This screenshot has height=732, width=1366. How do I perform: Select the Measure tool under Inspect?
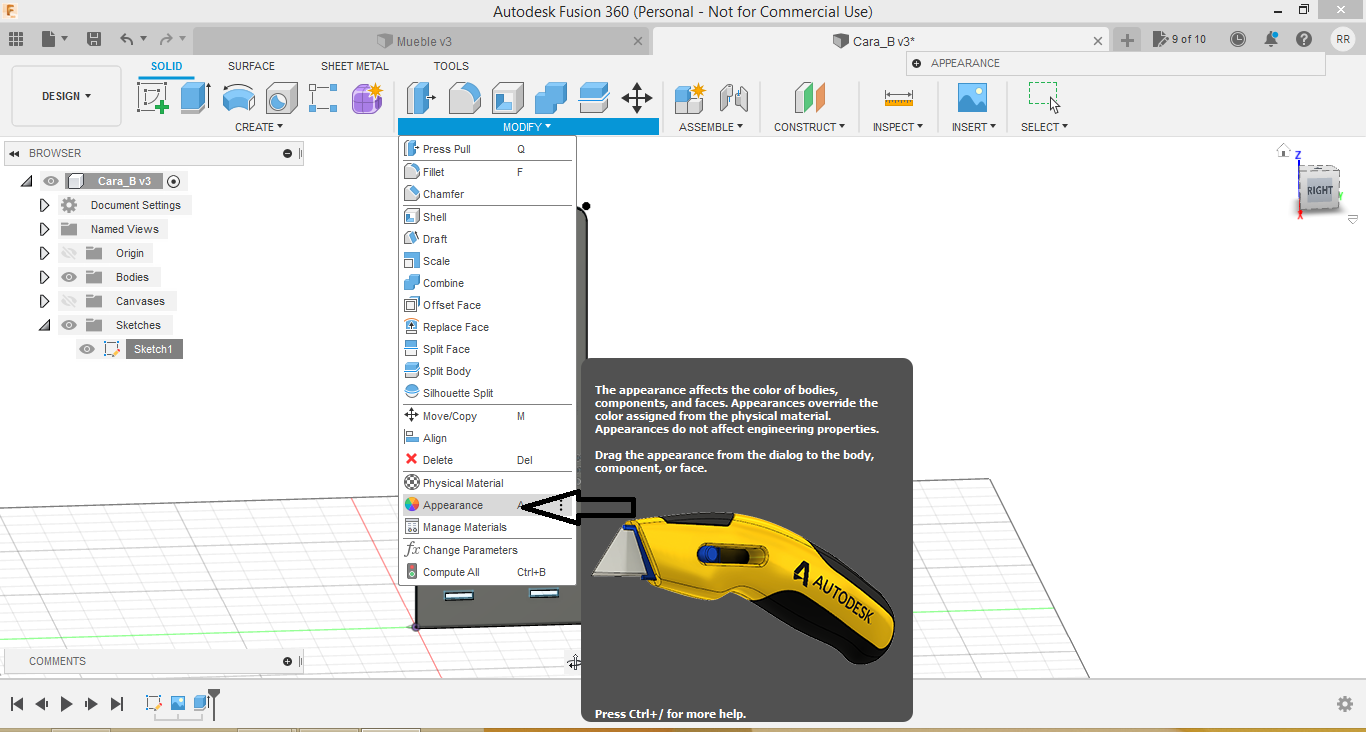[898, 97]
